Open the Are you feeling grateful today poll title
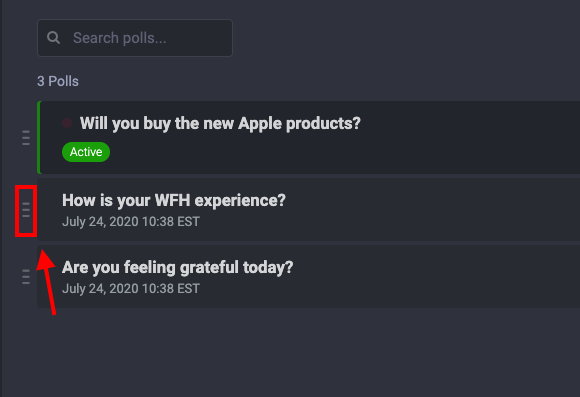The height and width of the screenshot is (397, 580). tap(178, 267)
